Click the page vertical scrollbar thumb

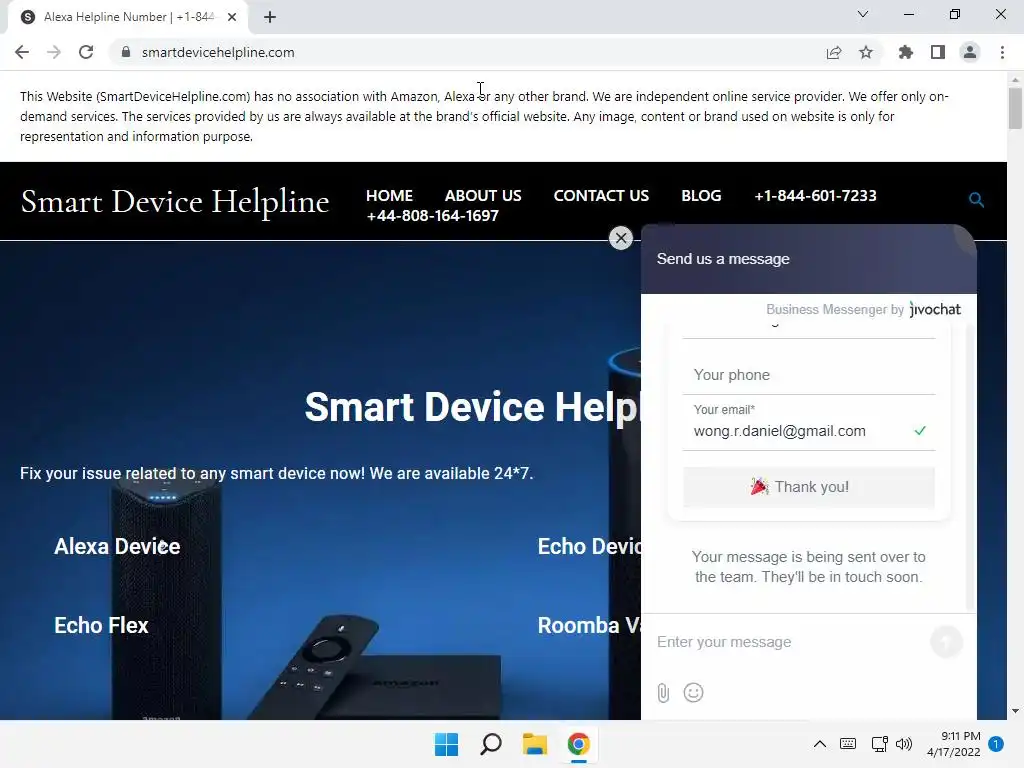[1015, 108]
